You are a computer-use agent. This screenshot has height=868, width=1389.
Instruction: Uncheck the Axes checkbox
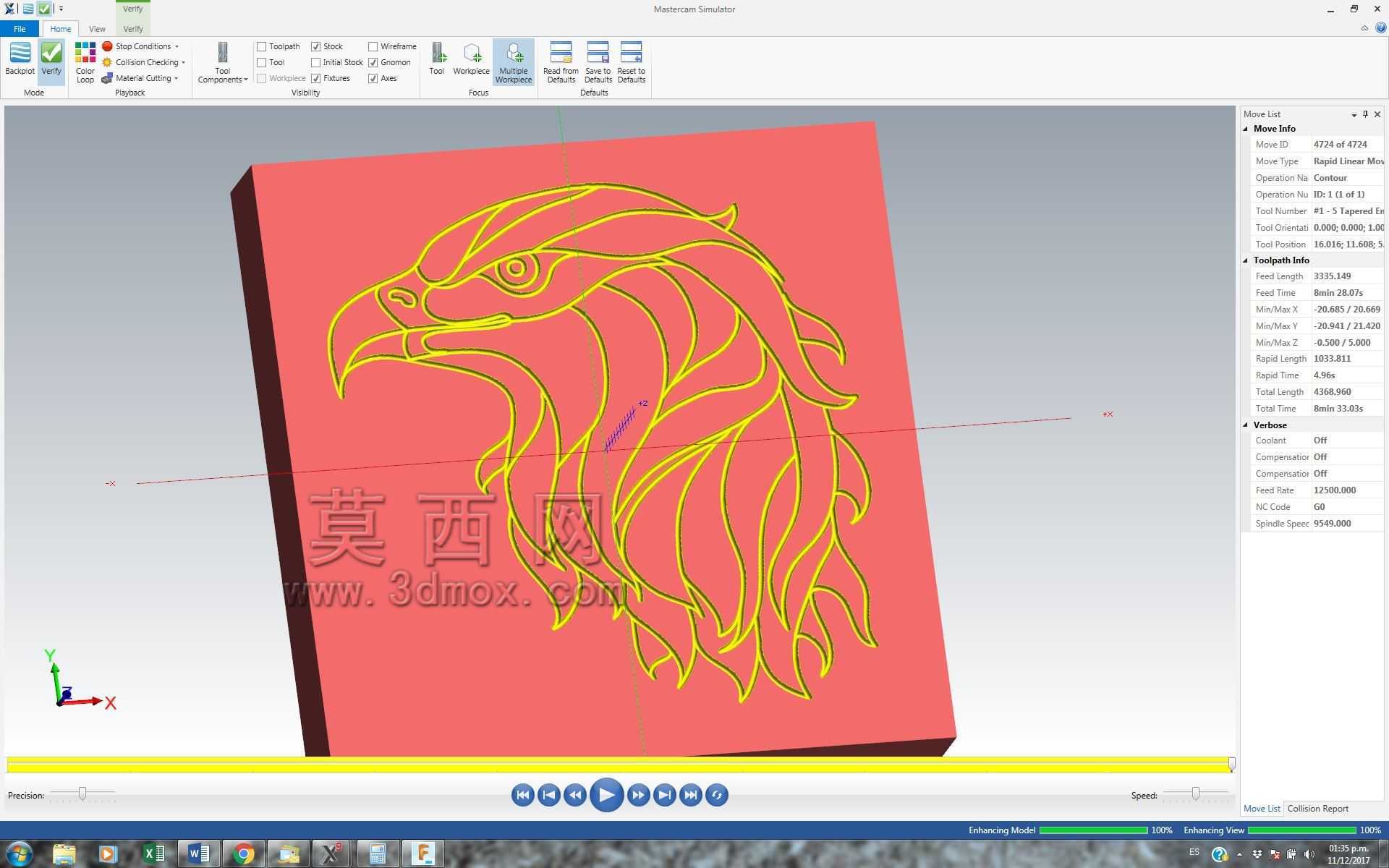[x=373, y=78]
